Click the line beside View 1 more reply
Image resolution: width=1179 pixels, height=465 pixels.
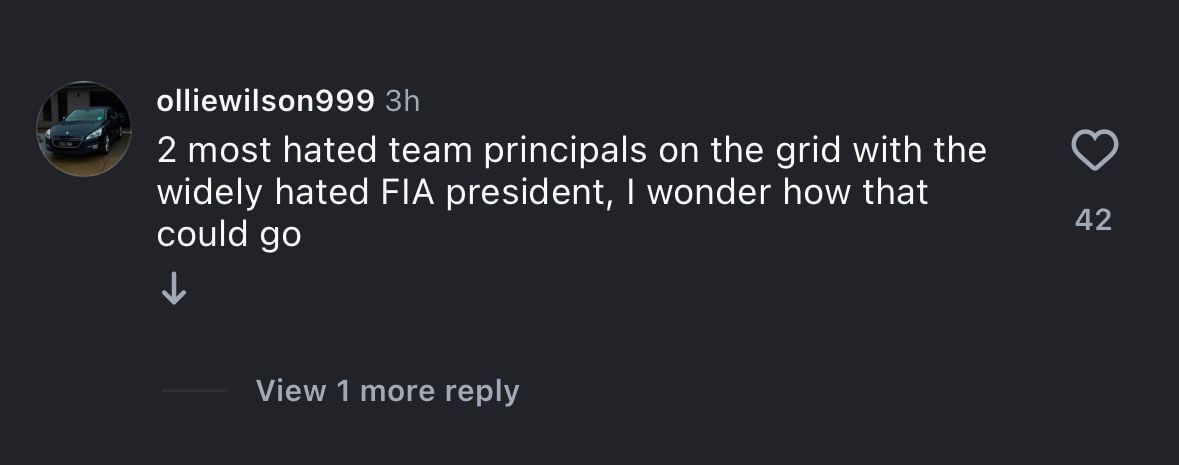point(195,390)
